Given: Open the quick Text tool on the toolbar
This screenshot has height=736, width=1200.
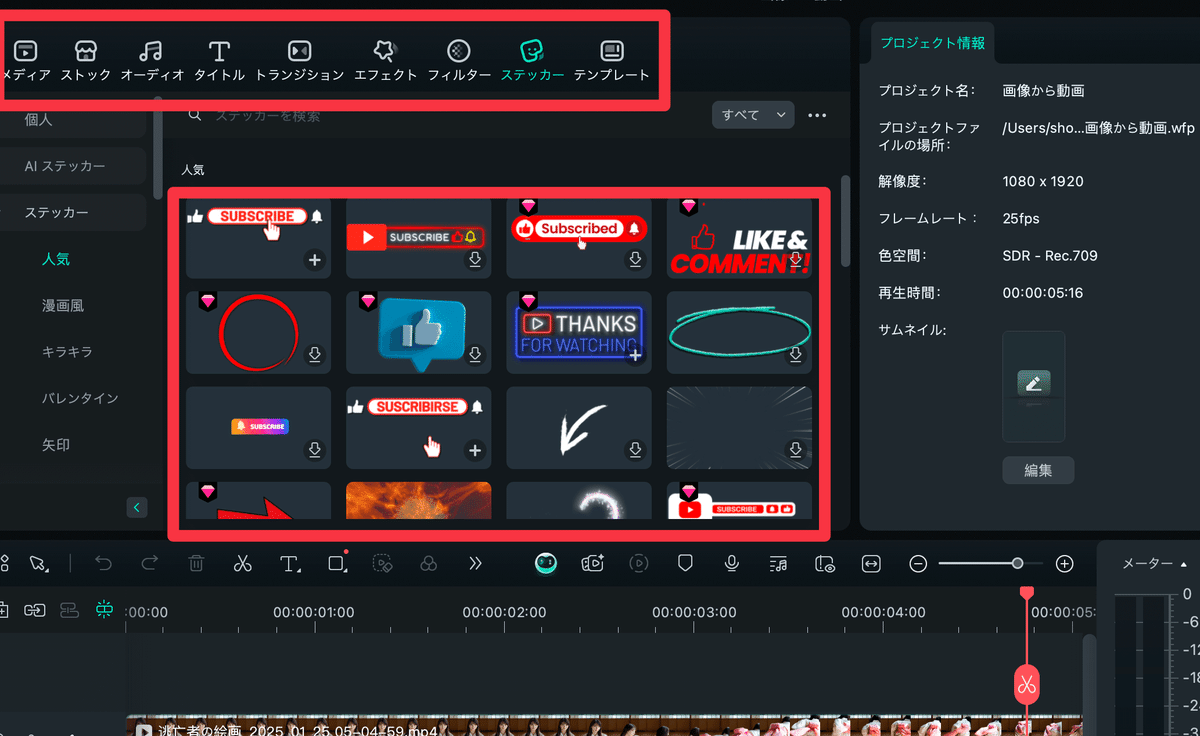Looking at the screenshot, I should pos(290,563).
